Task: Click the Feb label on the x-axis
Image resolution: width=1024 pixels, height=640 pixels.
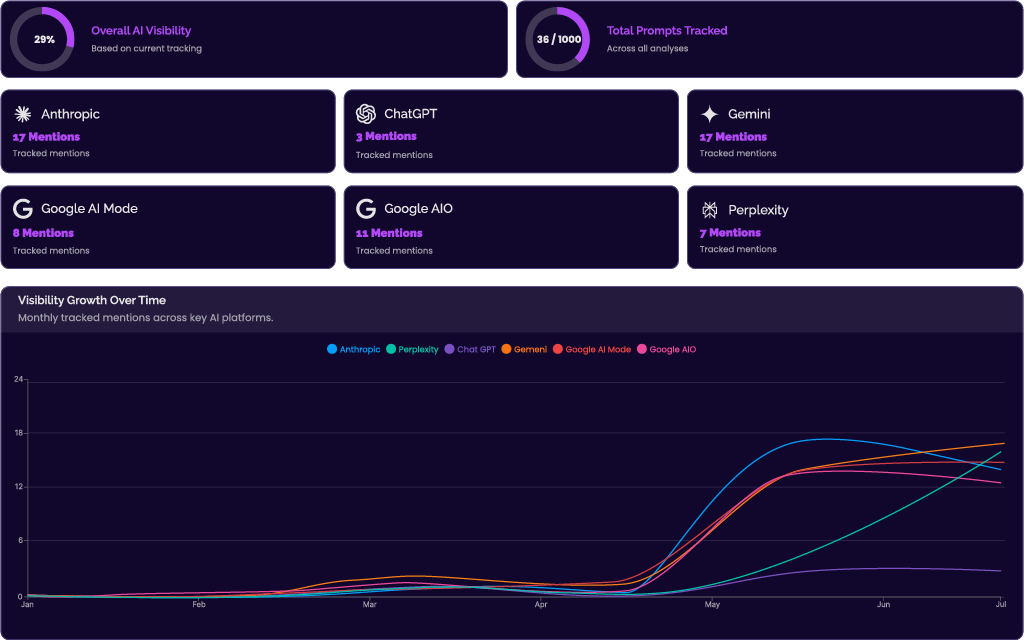Action: coord(199,605)
